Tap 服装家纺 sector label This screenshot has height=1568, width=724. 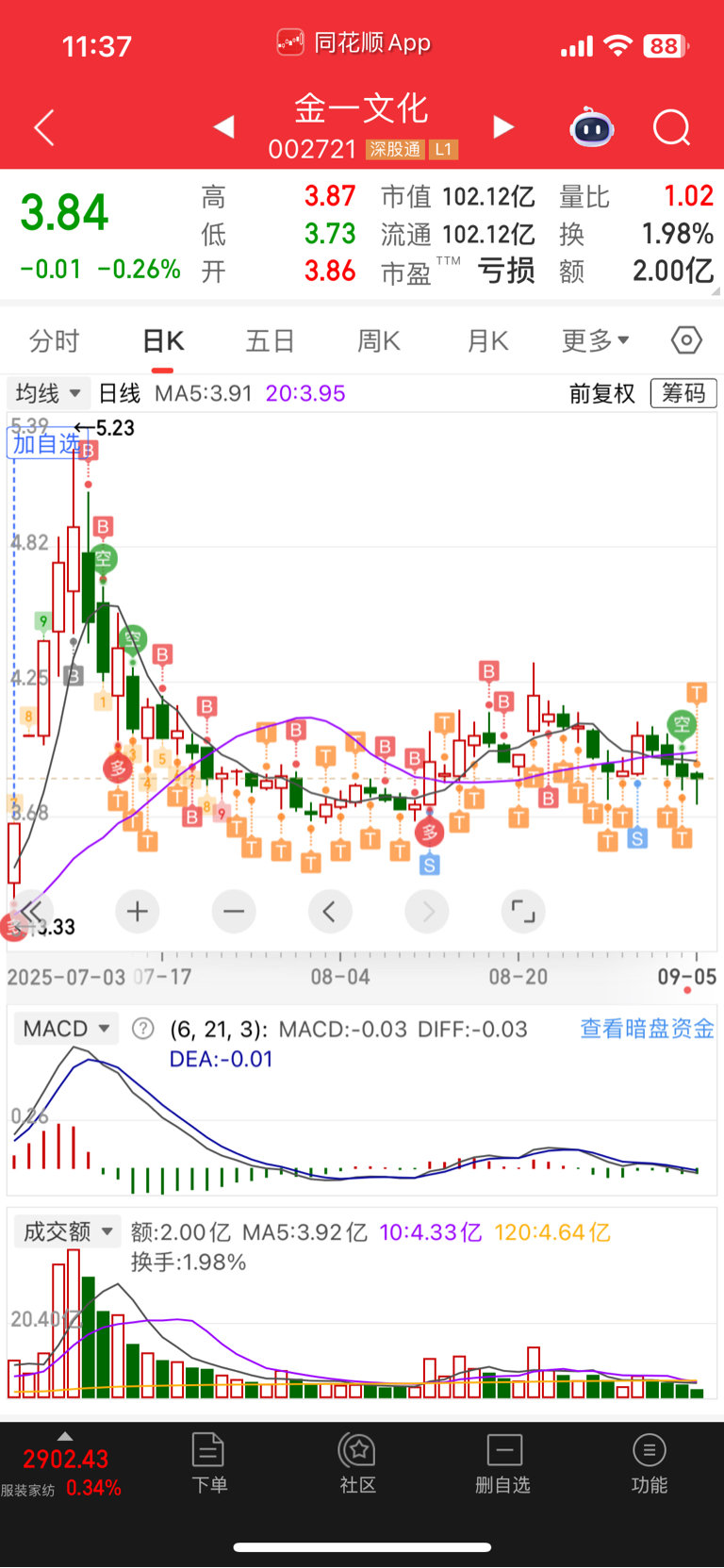[27, 1490]
